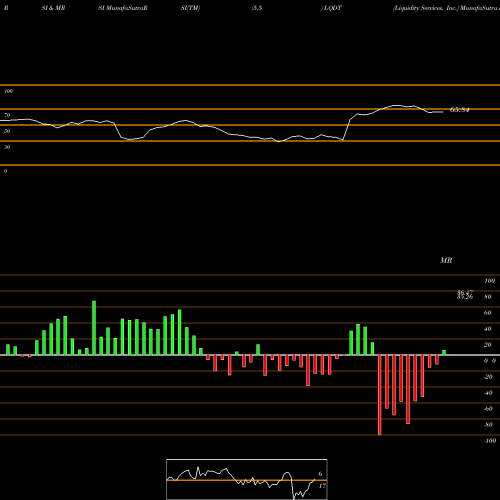Click the 'SI & MR' header text
Viewport: 500px width, 500px height.
point(53,8)
